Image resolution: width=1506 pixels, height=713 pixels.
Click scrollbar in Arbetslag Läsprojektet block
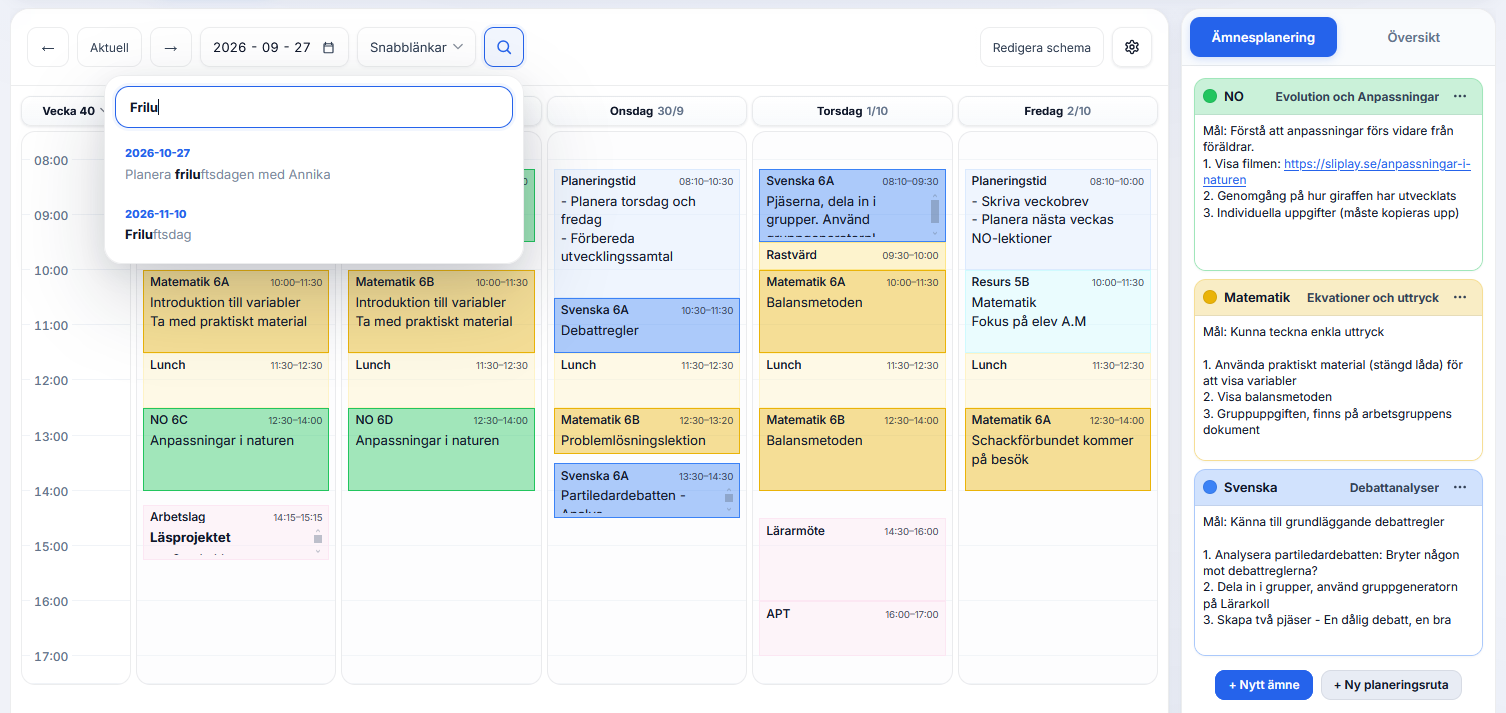point(318,540)
